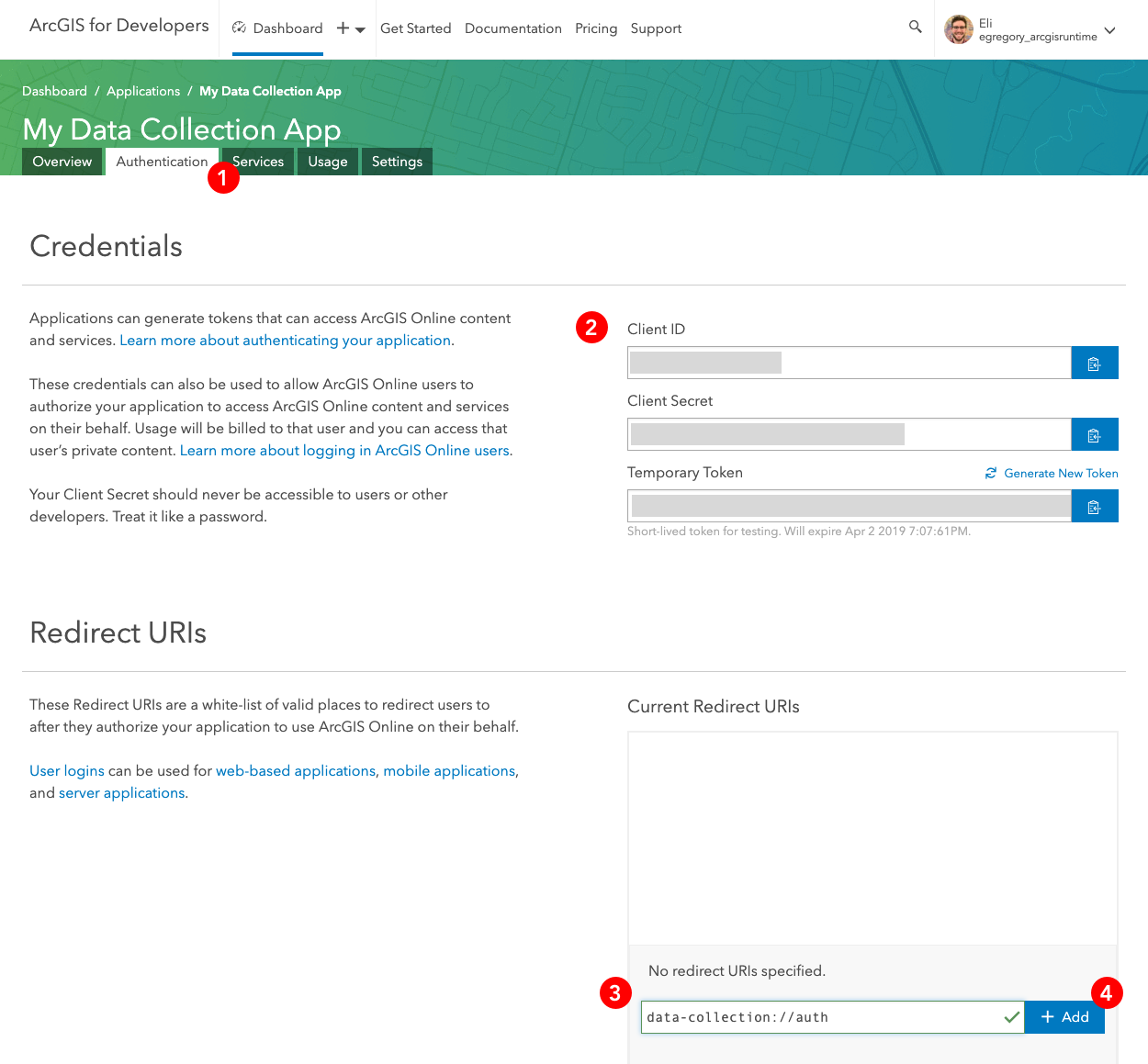Screen dimensions: 1148x1064
Task: Click the redirect URI input field
Action: [832, 1017]
